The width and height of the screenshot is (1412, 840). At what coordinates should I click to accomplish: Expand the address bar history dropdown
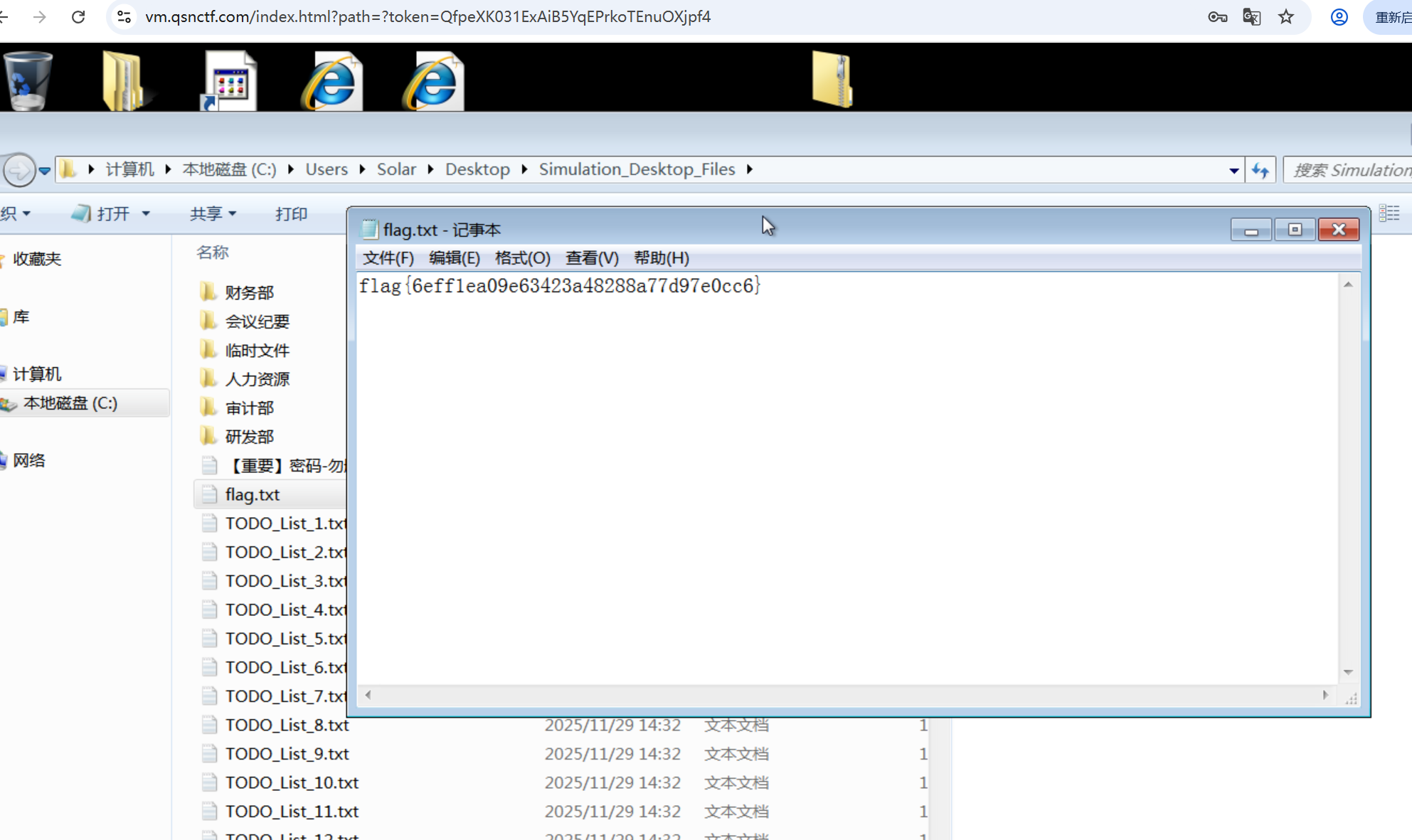[x=1233, y=171]
